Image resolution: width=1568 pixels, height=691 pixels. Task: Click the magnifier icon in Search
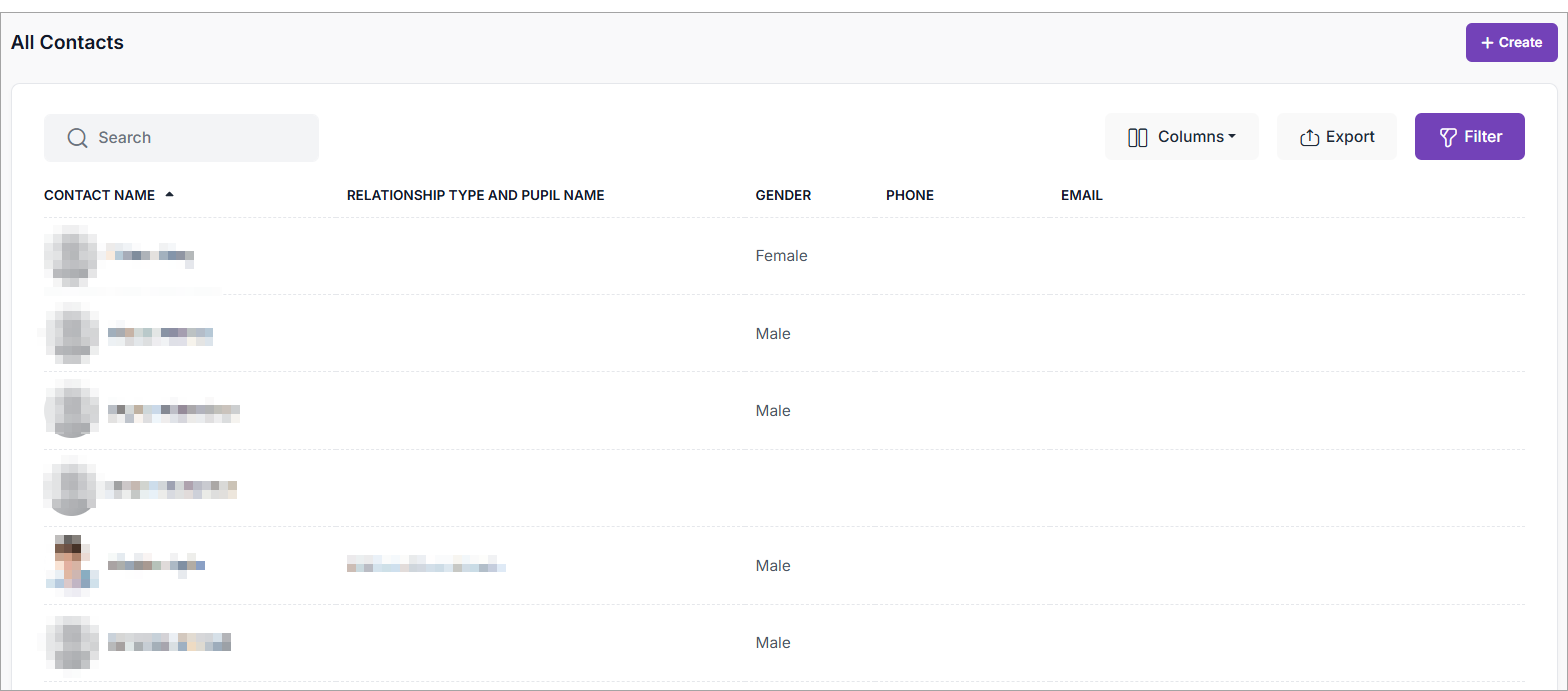[x=77, y=138]
